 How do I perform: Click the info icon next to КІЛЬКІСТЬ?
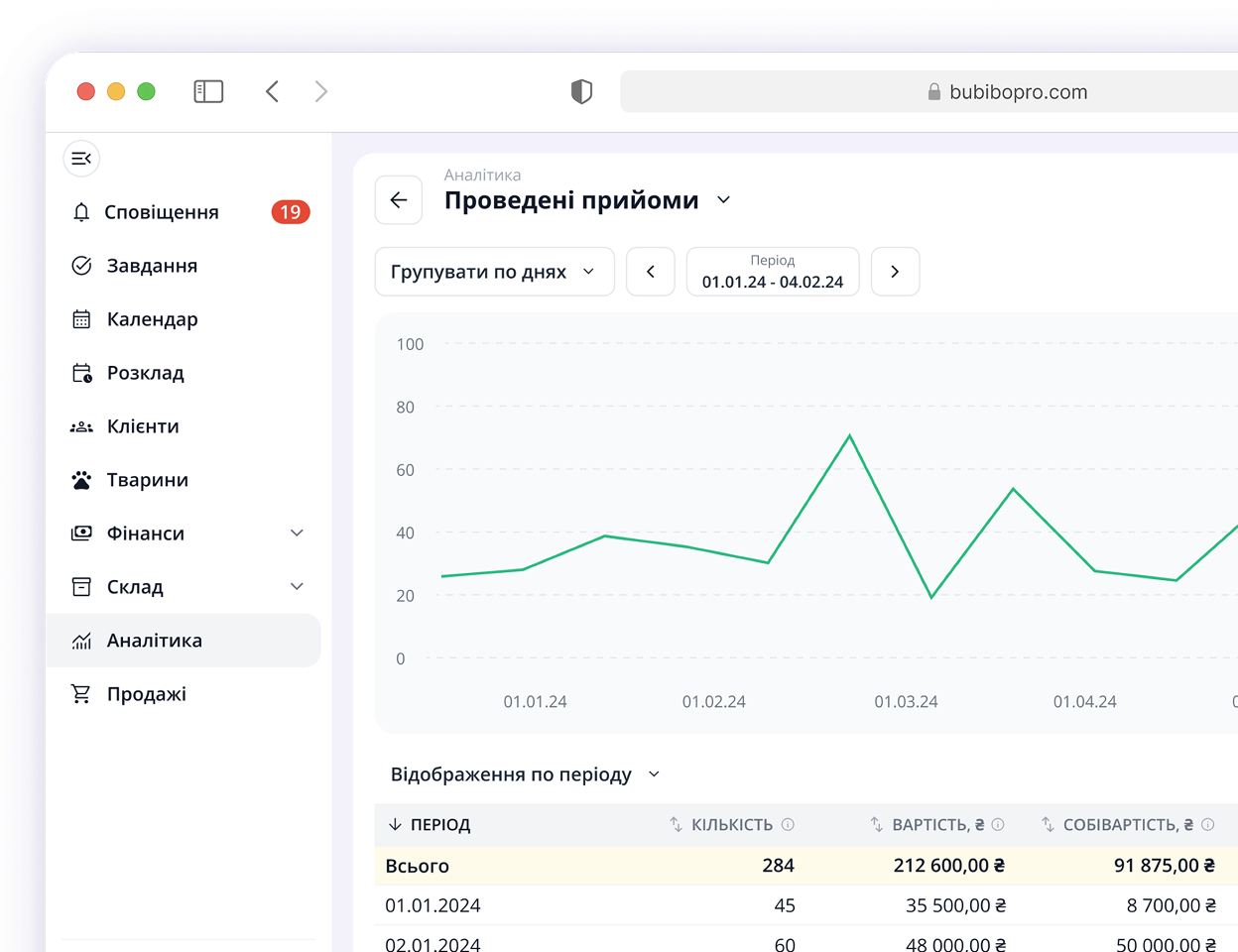(x=788, y=824)
